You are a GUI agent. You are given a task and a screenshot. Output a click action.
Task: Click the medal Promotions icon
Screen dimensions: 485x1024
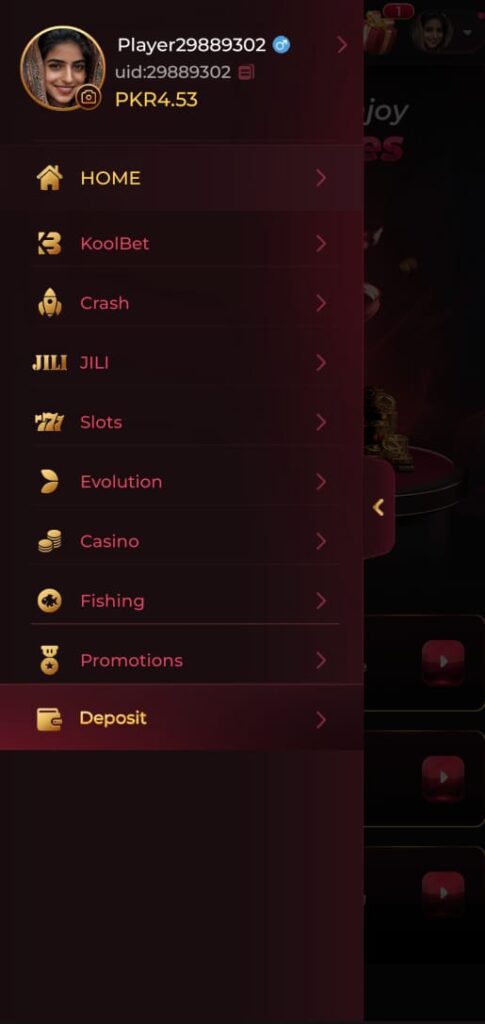(x=50, y=660)
